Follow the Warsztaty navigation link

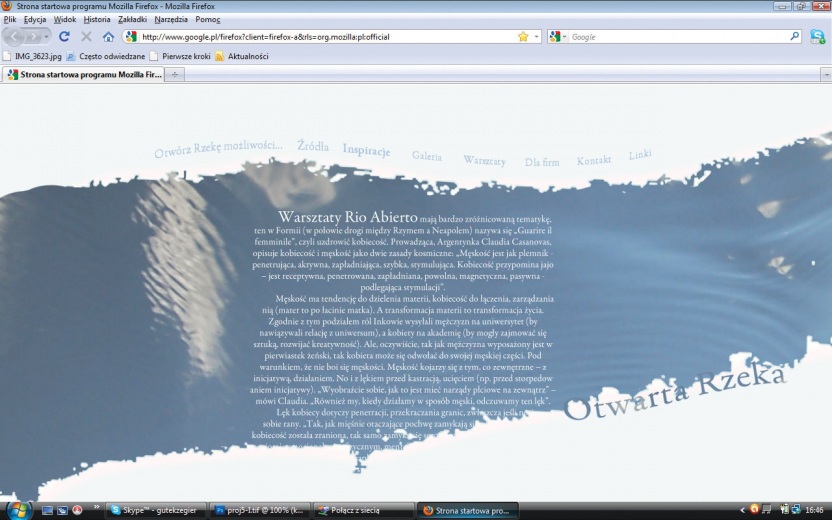pyautogui.click(x=484, y=161)
